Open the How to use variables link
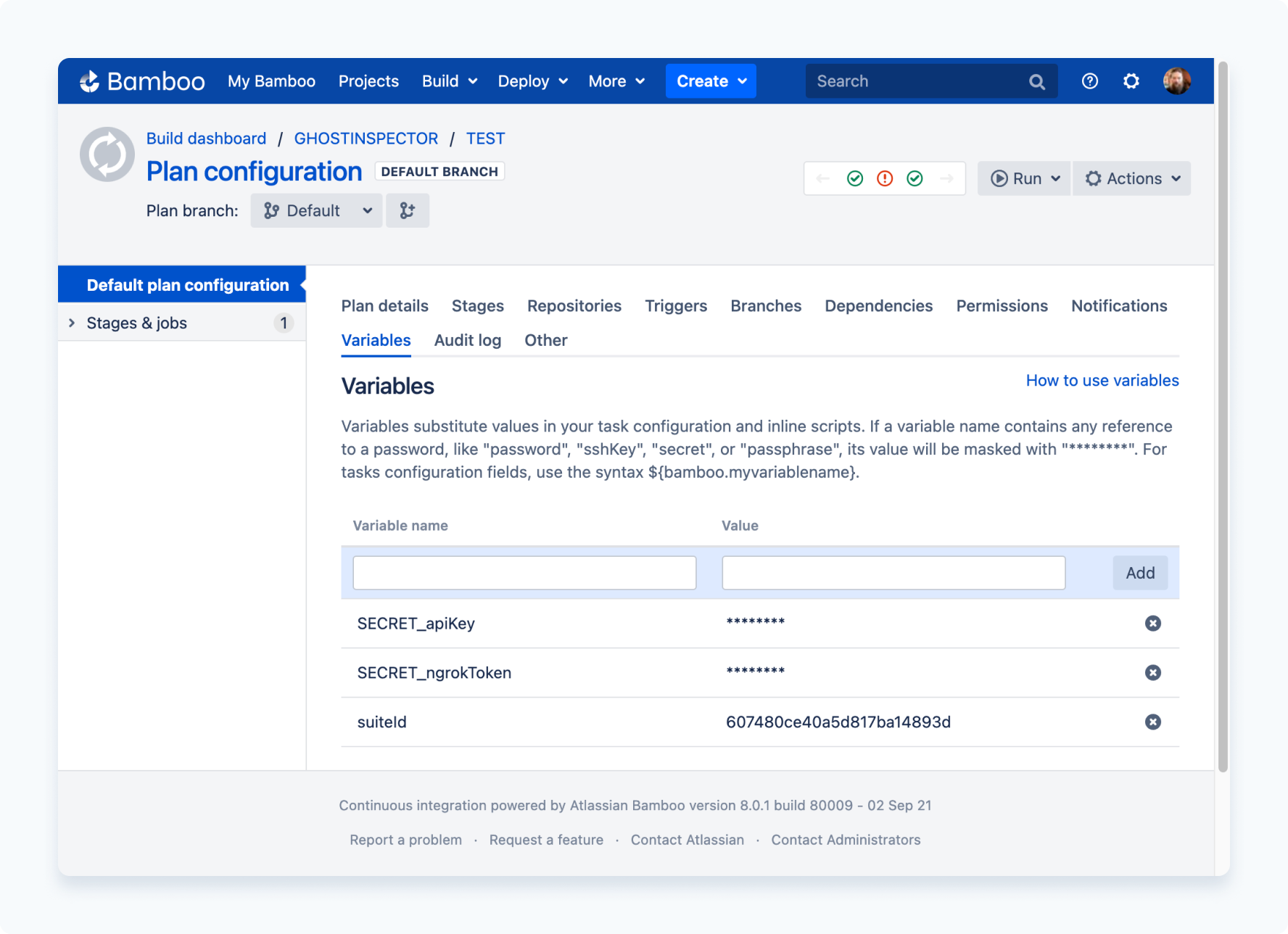This screenshot has height=934, width=1288. tap(1102, 380)
